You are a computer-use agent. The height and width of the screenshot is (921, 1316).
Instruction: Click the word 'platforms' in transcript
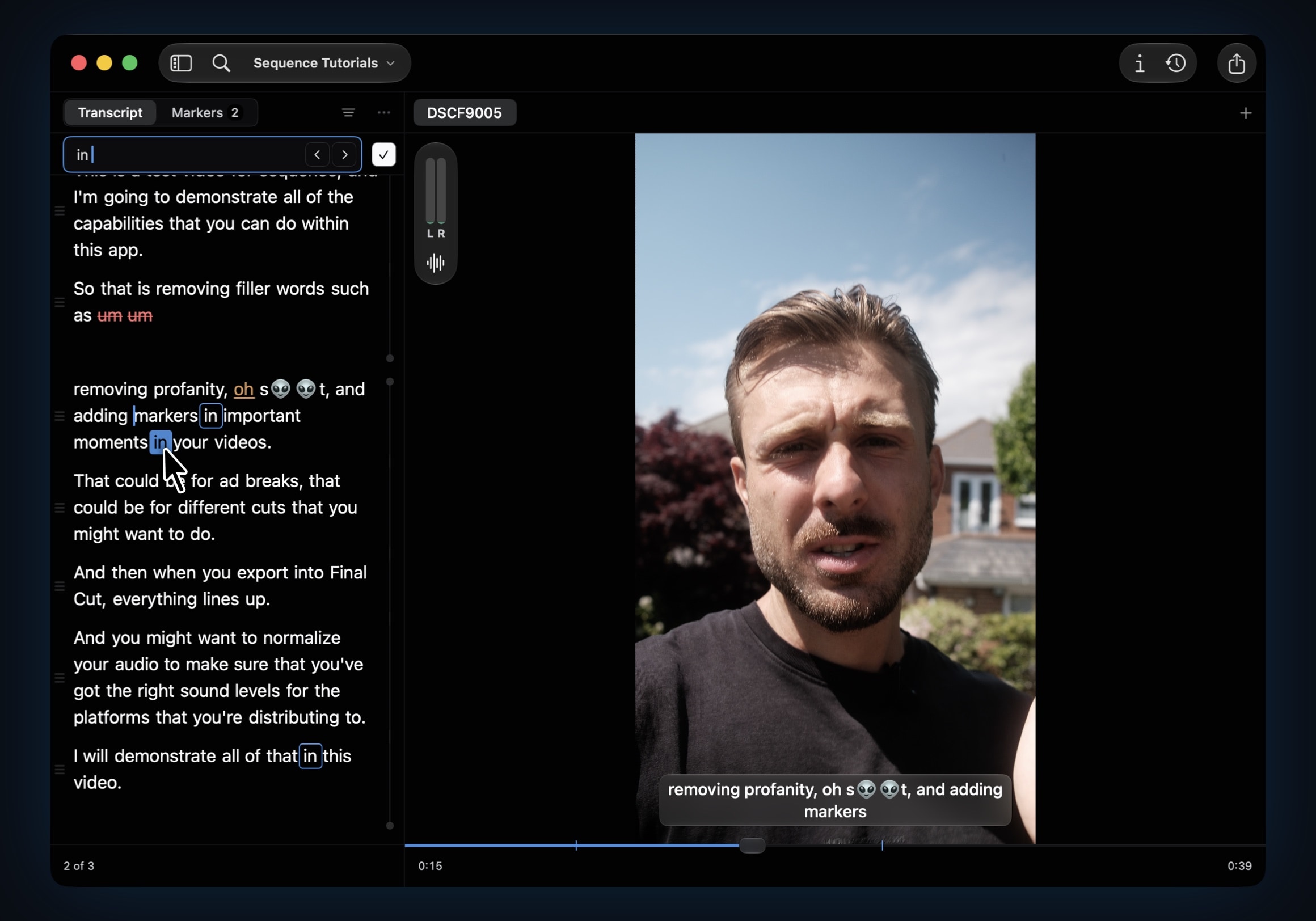pyautogui.click(x=111, y=717)
